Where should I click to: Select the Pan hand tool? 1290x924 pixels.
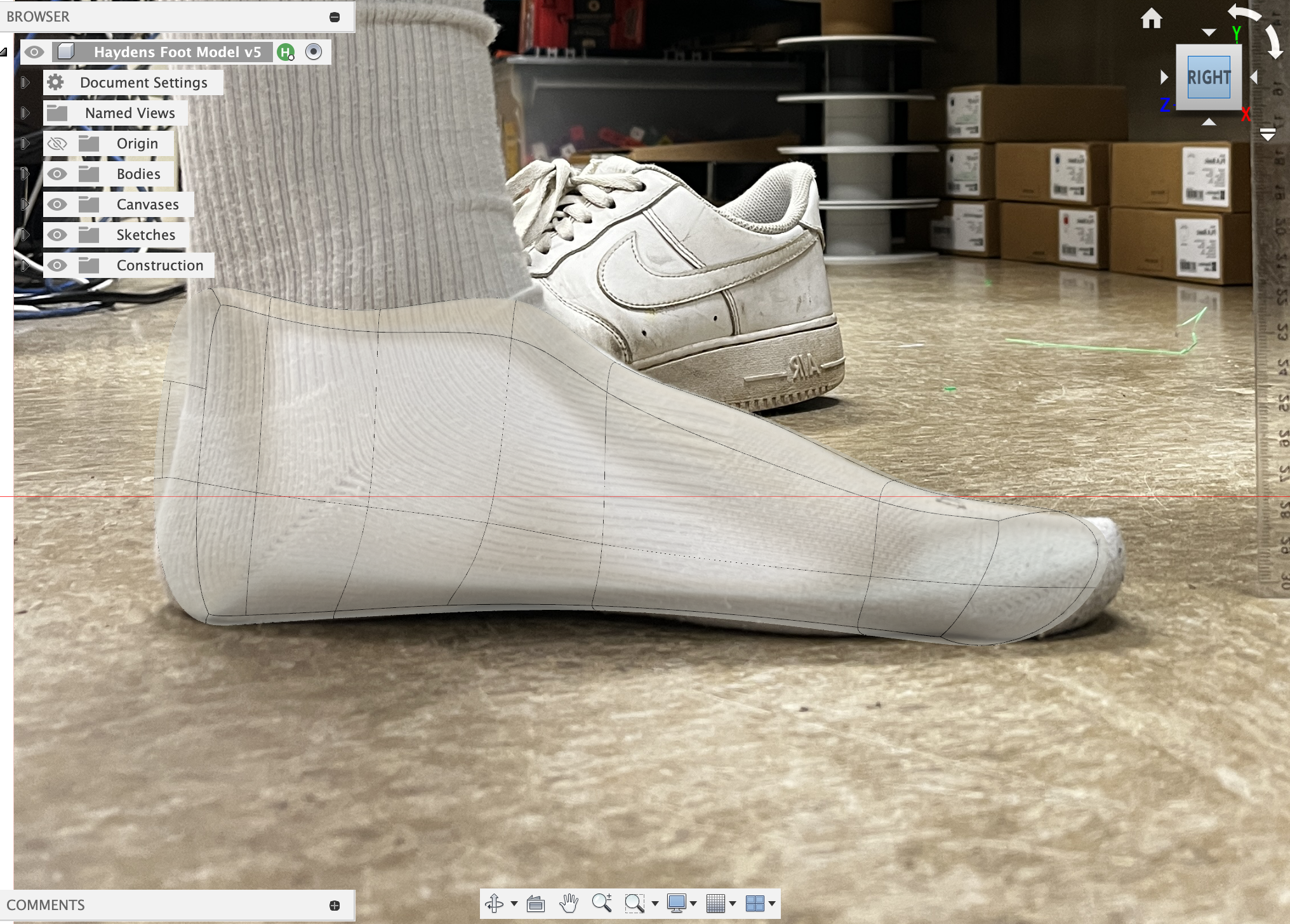[569, 903]
